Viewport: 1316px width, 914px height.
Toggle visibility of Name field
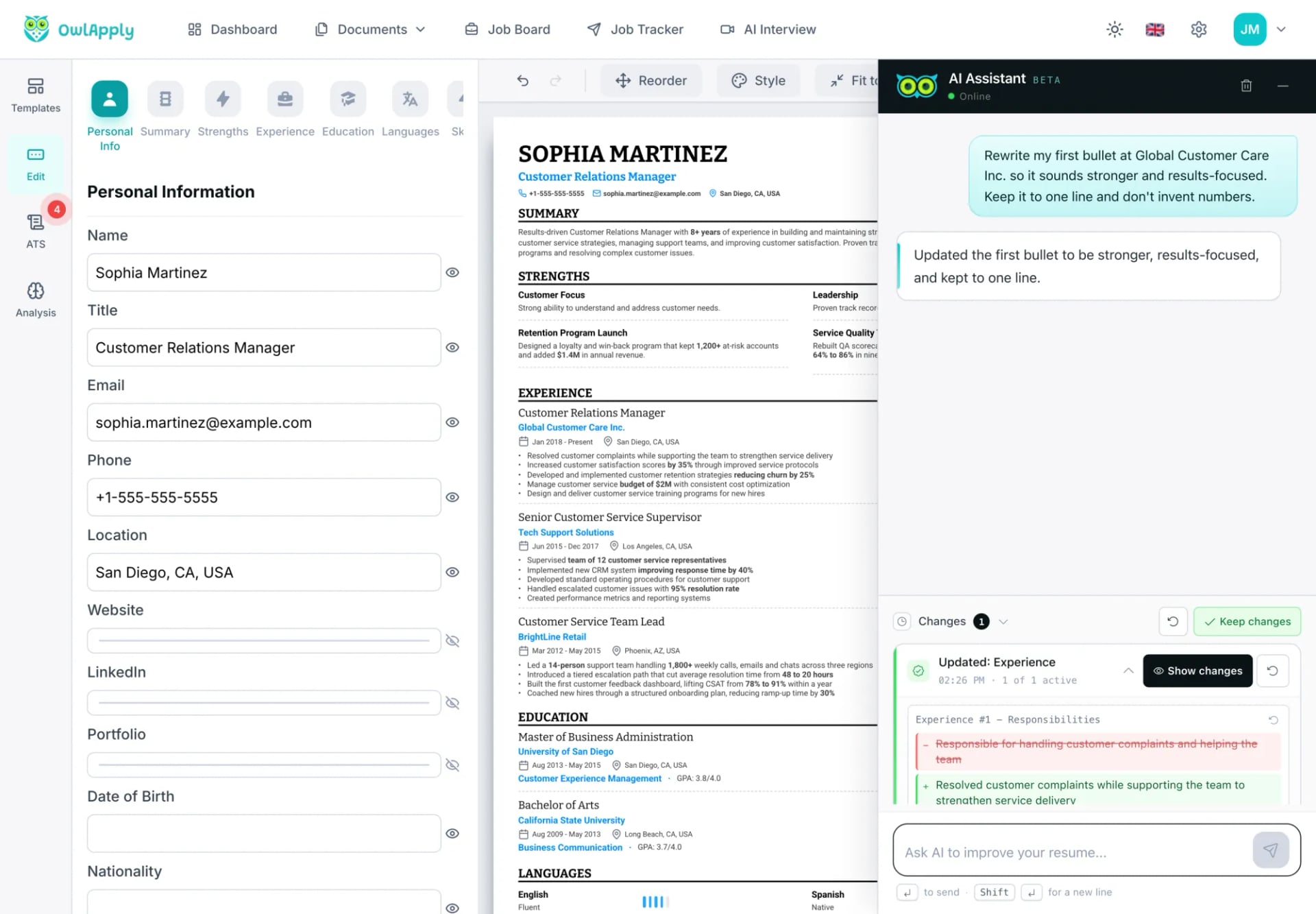click(x=452, y=272)
